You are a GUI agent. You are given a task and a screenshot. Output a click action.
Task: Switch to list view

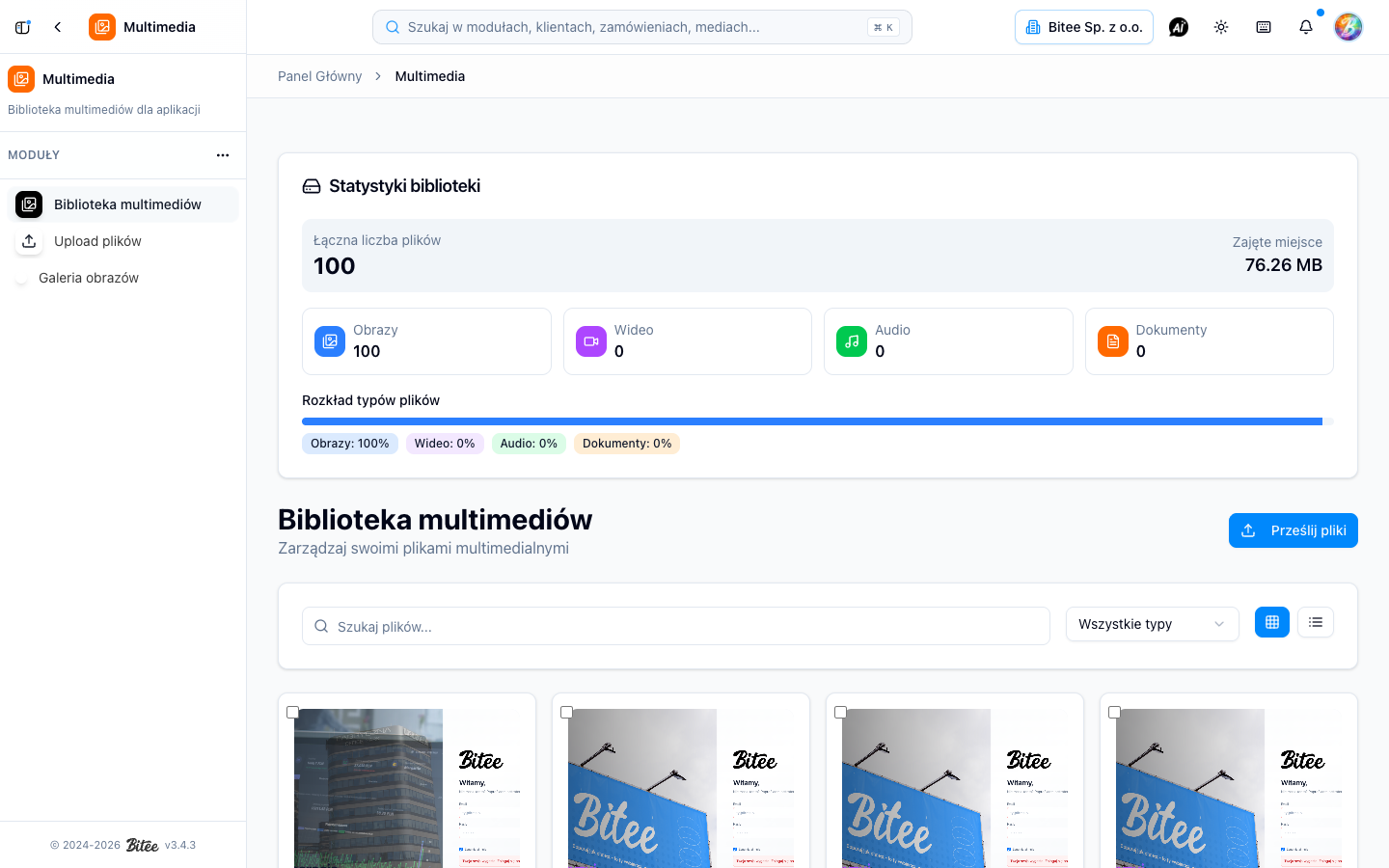(1316, 622)
